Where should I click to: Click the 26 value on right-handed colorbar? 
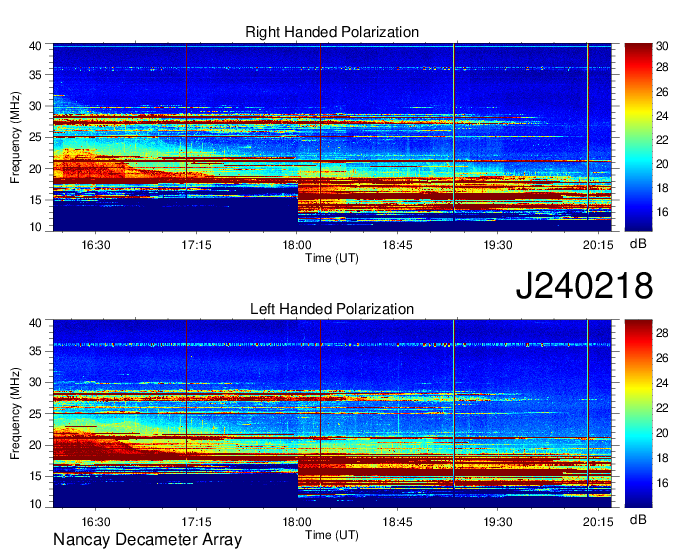662,91
